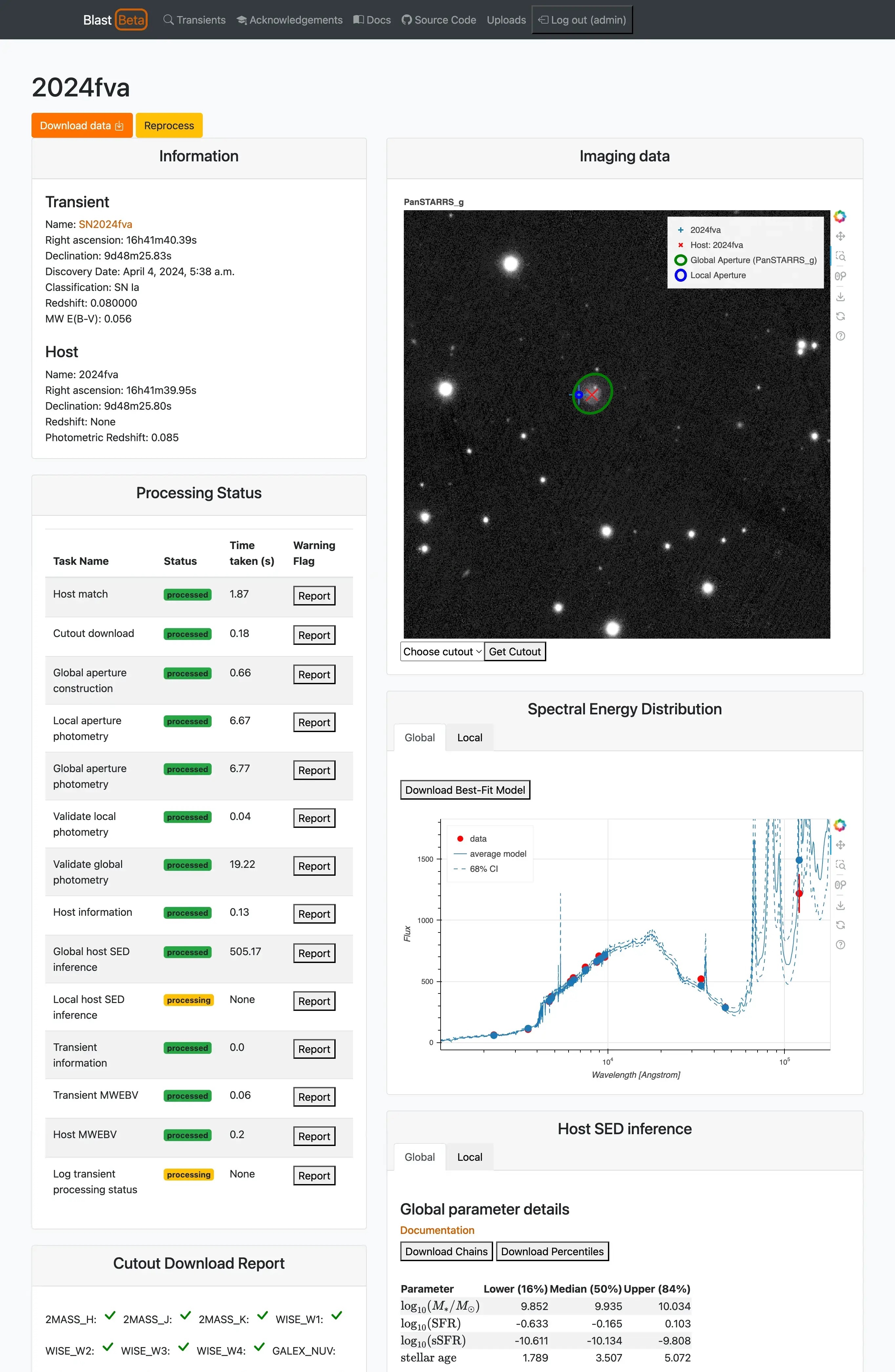The height and width of the screenshot is (1372, 895).
Task: Open help via the question mark icon
Action: (840, 336)
